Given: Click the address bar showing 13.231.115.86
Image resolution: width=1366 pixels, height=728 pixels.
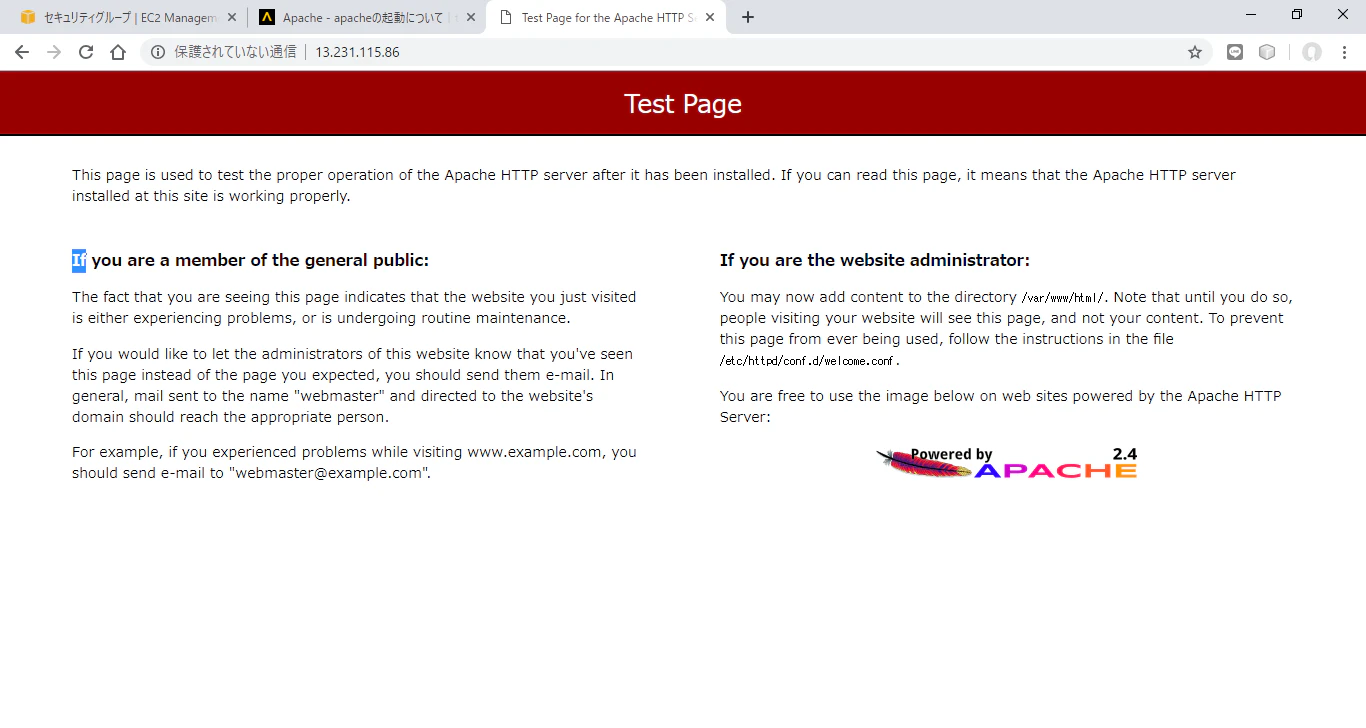Looking at the screenshot, I should 676,52.
